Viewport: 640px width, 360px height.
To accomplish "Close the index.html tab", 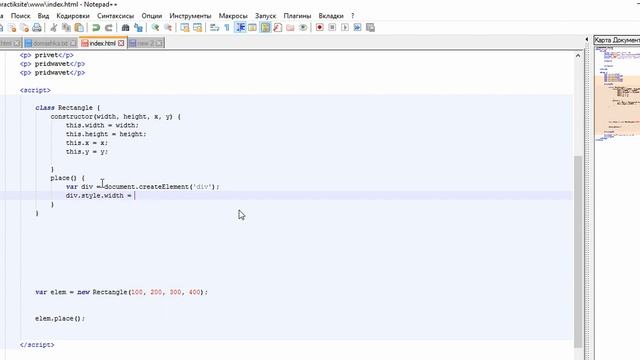I will coord(121,43).
